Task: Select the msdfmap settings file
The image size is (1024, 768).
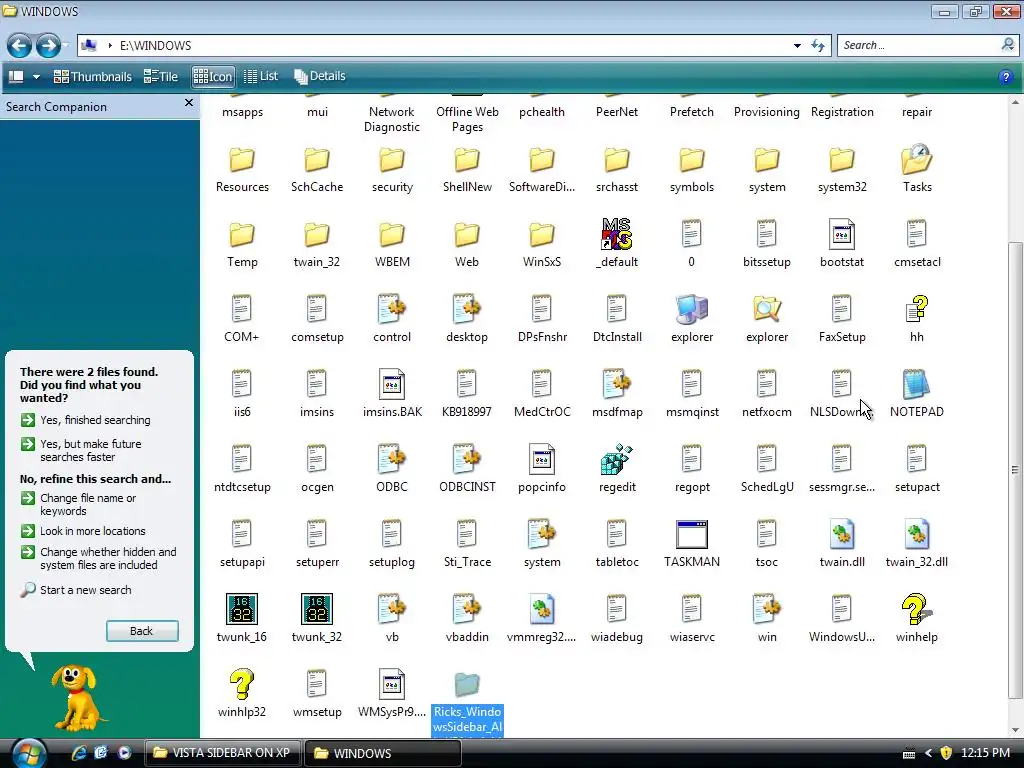Action: tap(616, 384)
